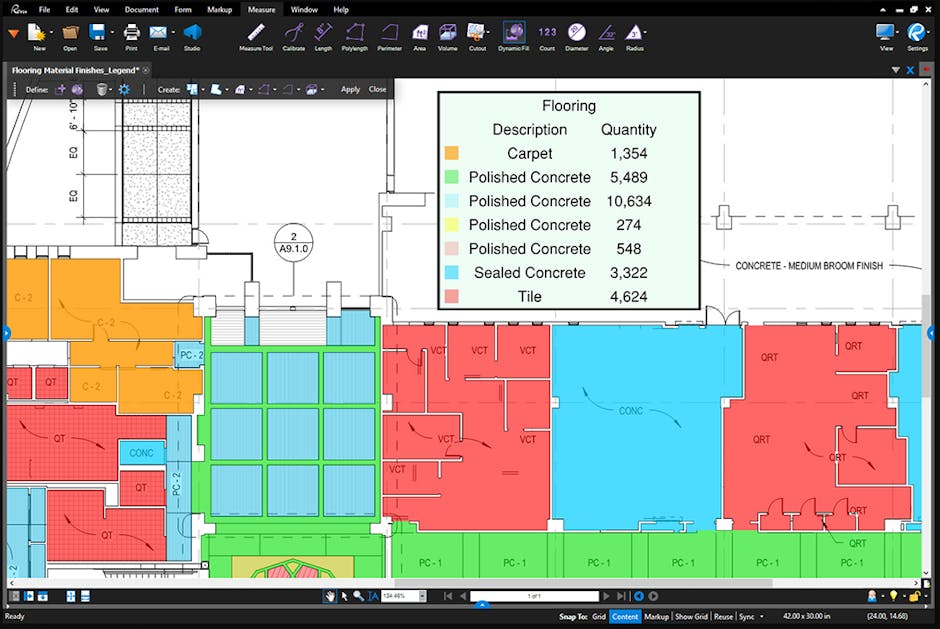
Task: Enable Show Grid in status bar
Action: [x=691, y=617]
